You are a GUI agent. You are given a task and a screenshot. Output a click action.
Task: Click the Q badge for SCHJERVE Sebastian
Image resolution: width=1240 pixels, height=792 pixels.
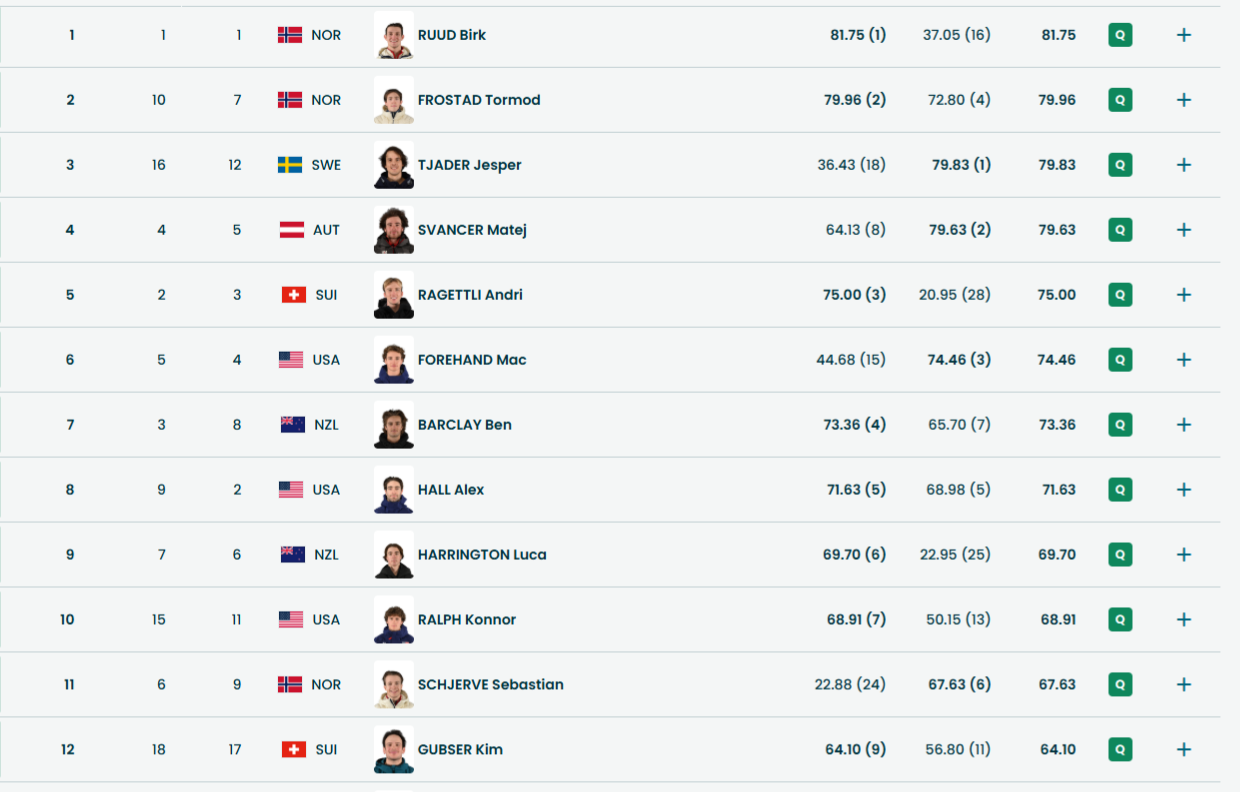pyautogui.click(x=1120, y=685)
